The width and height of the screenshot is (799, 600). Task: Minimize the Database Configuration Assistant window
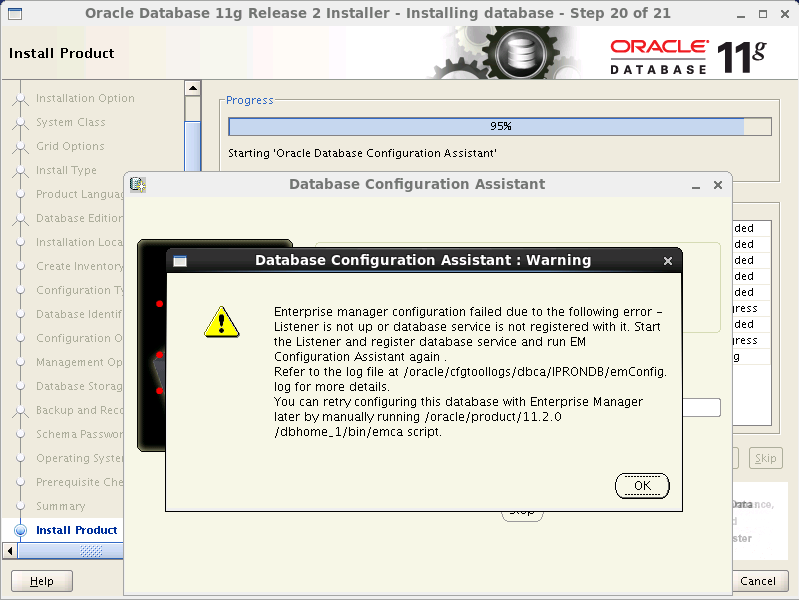[695, 185]
